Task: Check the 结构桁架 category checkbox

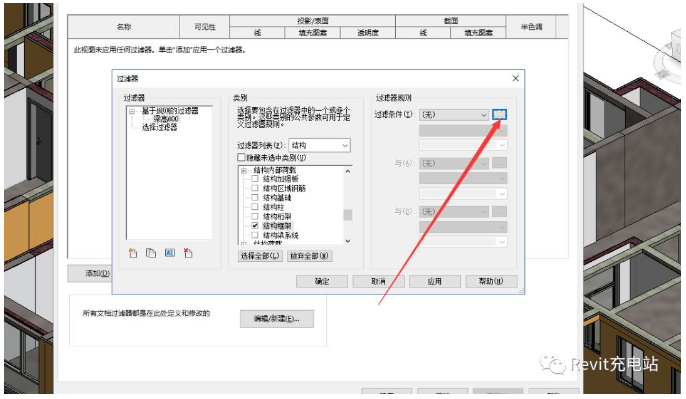Action: coord(255,216)
